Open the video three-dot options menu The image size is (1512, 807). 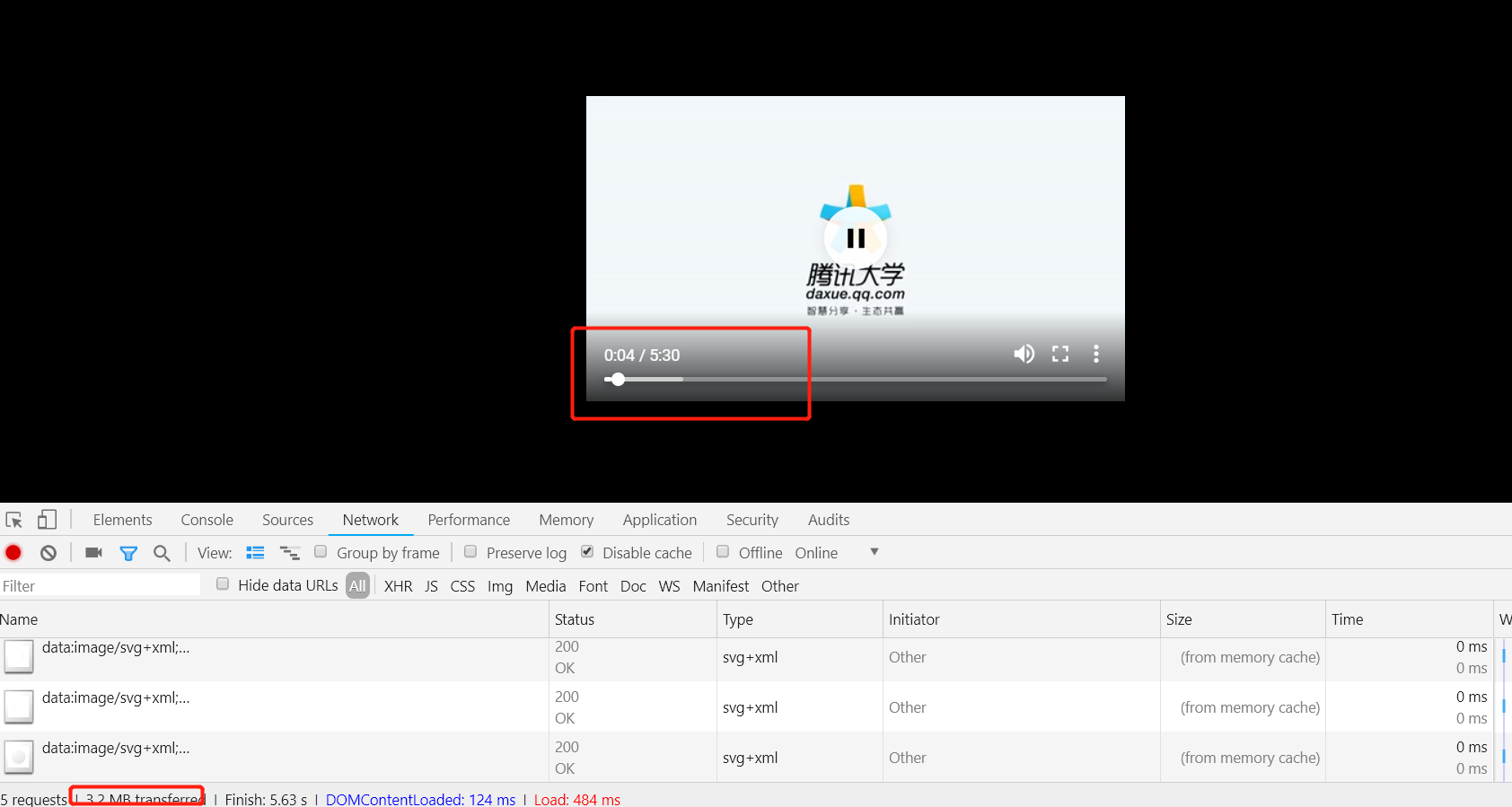click(1096, 354)
